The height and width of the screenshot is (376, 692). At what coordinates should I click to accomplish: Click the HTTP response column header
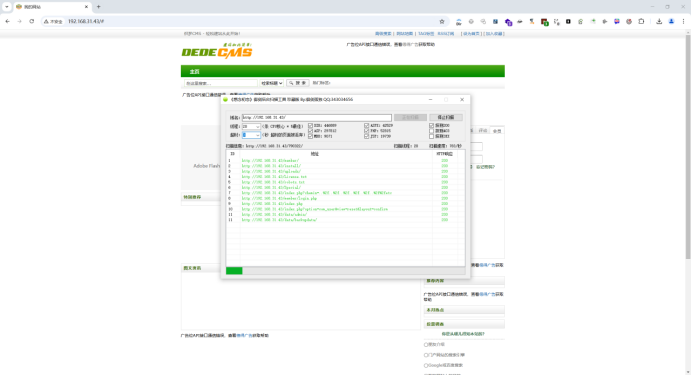tap(444, 154)
